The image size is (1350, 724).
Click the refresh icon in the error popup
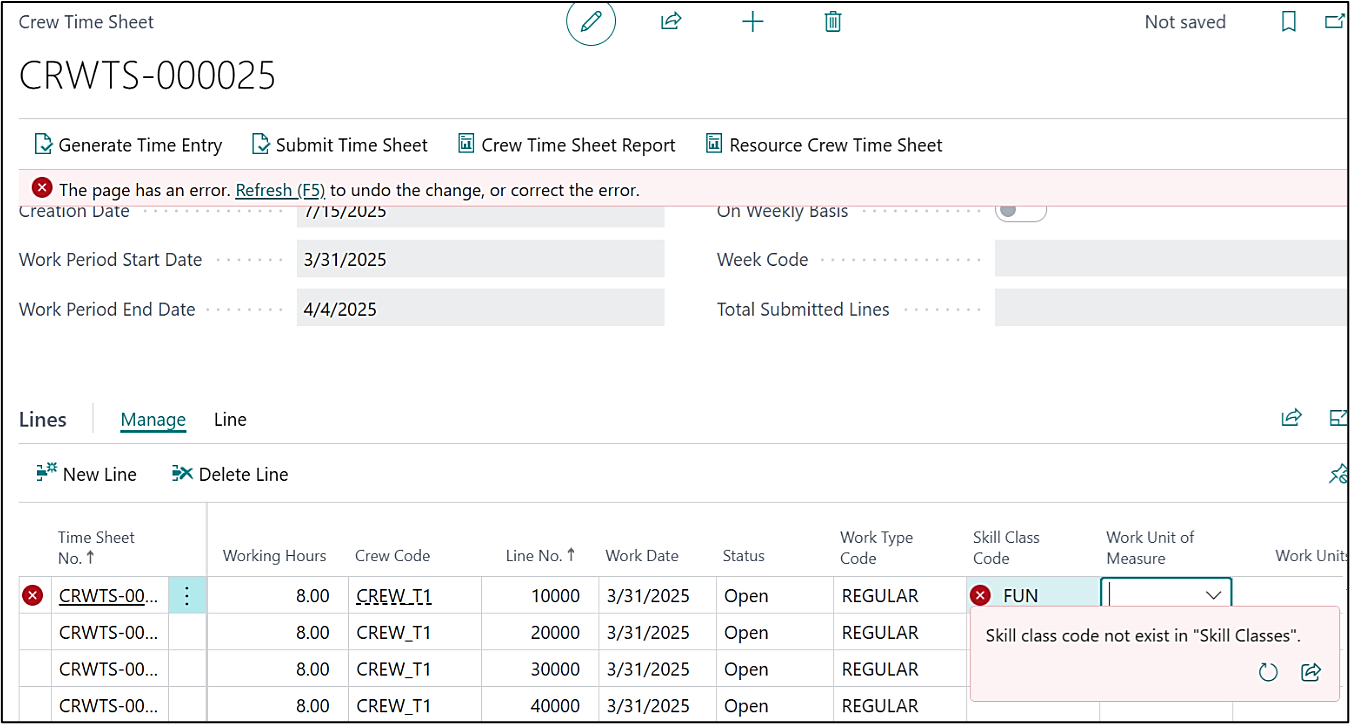click(x=1268, y=672)
